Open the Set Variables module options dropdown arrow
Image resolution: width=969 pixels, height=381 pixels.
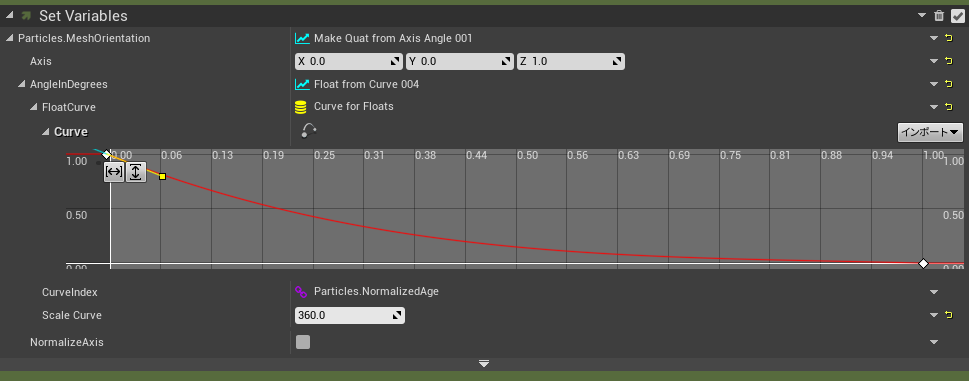coord(922,16)
